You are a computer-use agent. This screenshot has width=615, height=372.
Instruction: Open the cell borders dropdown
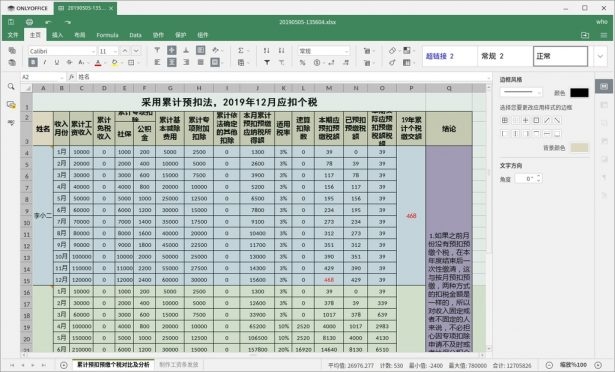tap(133, 62)
